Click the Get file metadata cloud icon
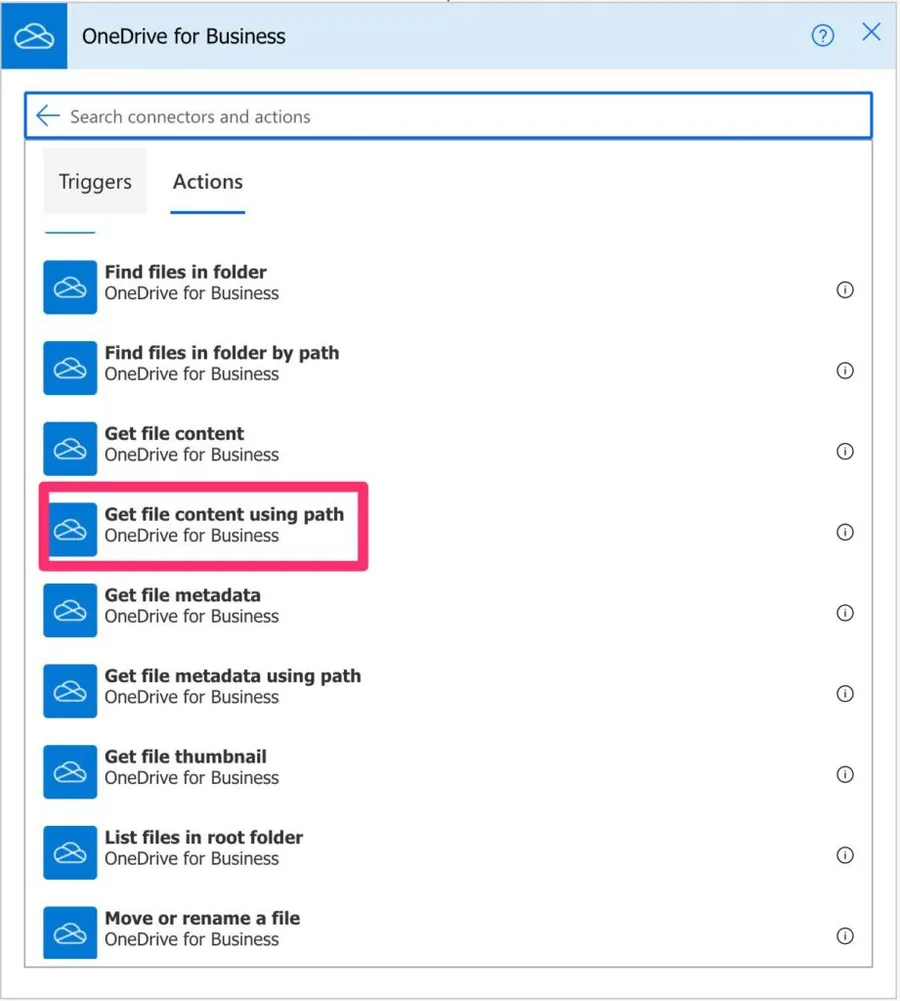The height and width of the screenshot is (1001, 900). pos(70,611)
